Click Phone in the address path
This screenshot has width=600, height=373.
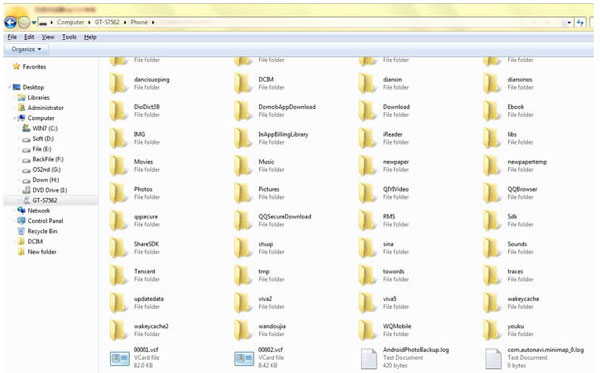139,22
